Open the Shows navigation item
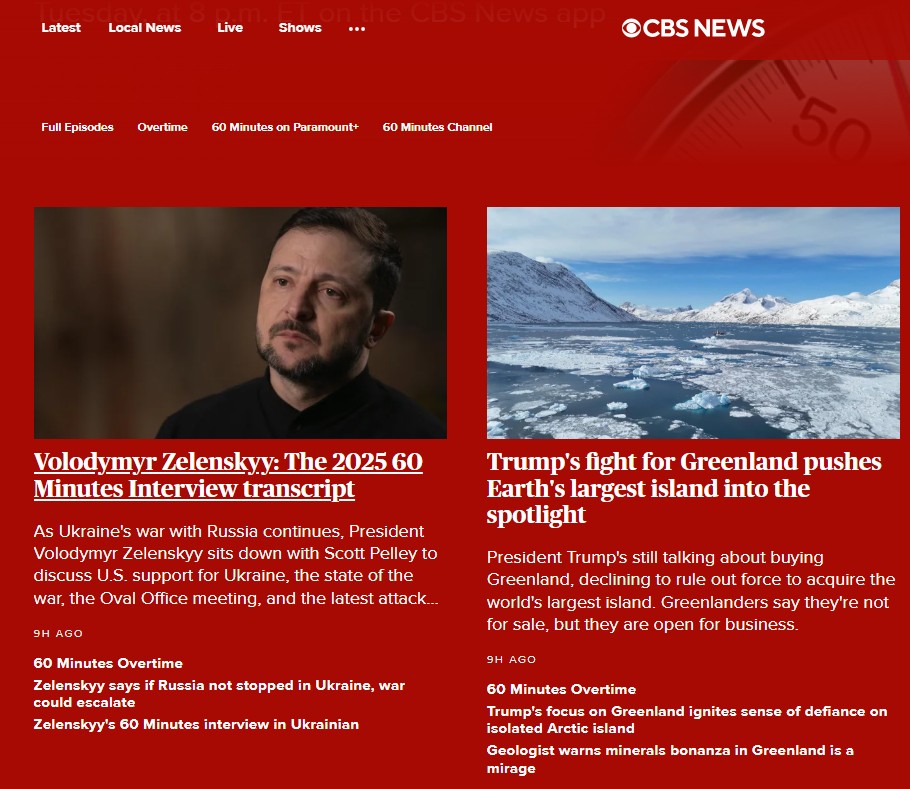The width and height of the screenshot is (910, 789). click(299, 28)
